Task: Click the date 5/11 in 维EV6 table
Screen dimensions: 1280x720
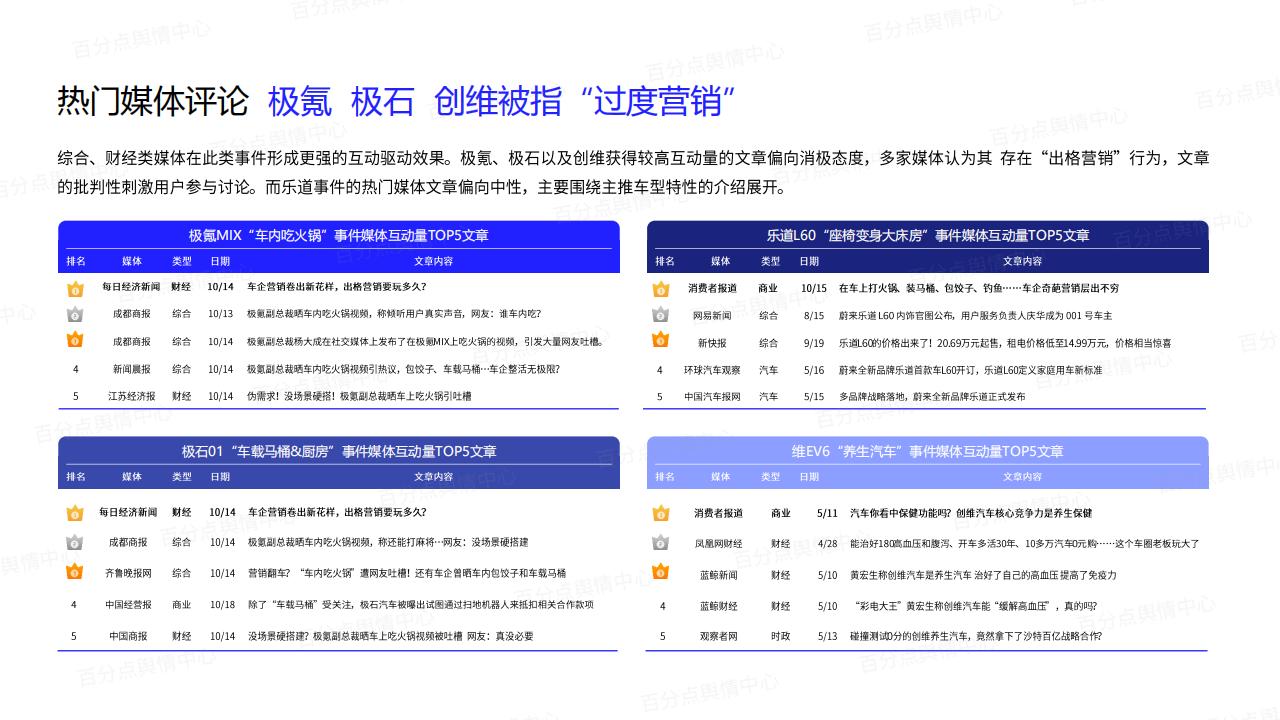Action: [827, 513]
